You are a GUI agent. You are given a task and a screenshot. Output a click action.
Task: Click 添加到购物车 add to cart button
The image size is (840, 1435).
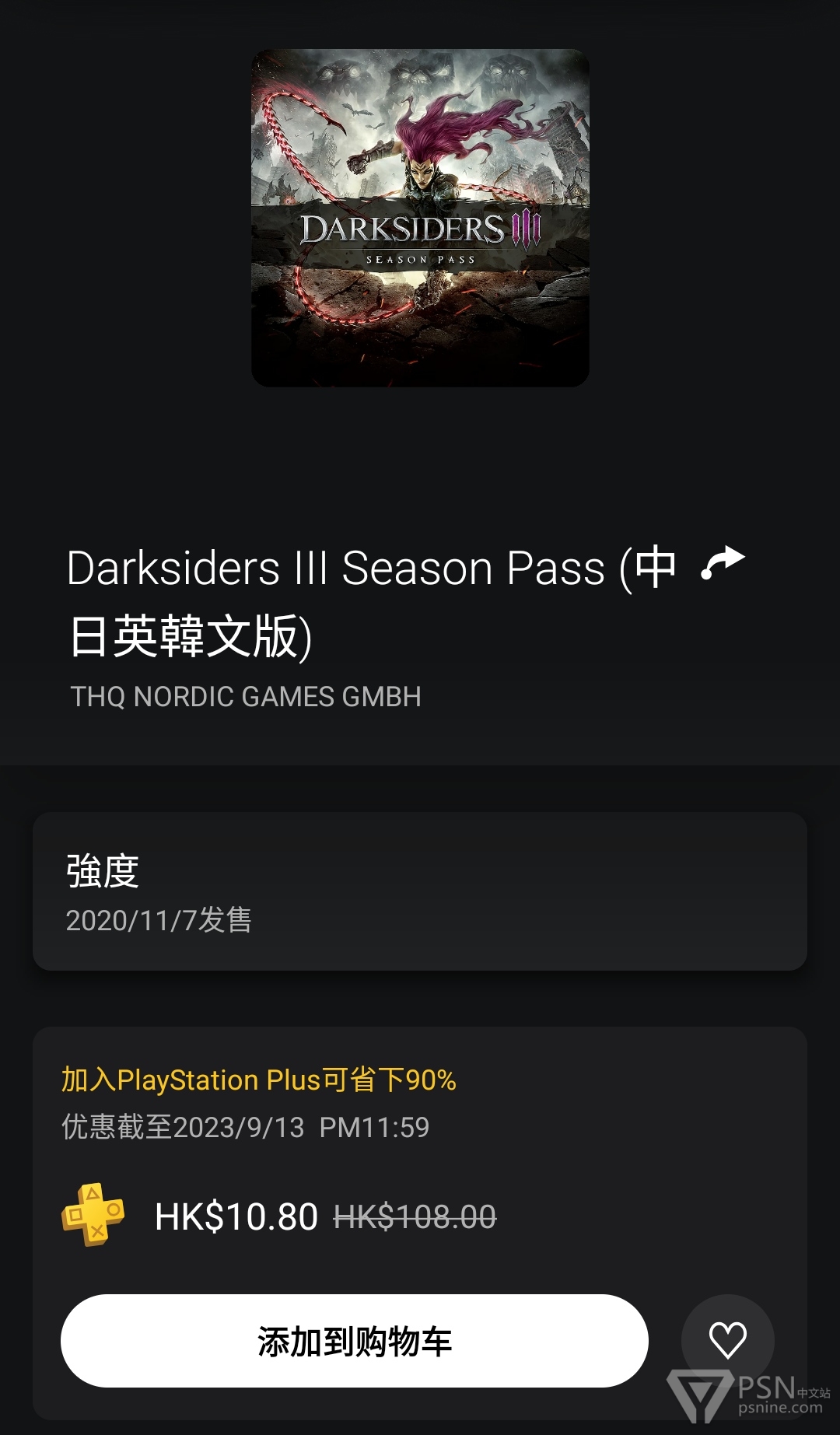(355, 1341)
